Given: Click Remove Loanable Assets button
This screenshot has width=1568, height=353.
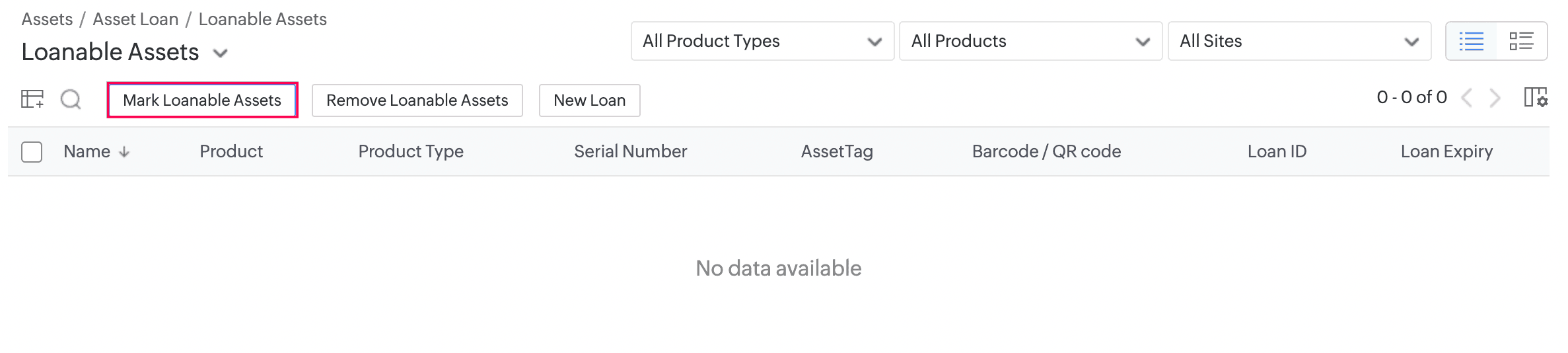Looking at the screenshot, I should [417, 100].
